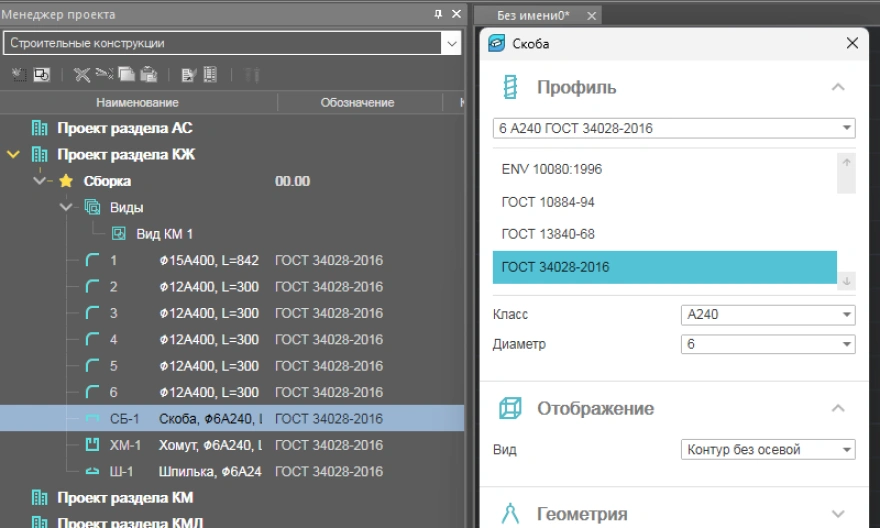
Task: Click the paste icon in project manager toolbar
Action: 148,74
